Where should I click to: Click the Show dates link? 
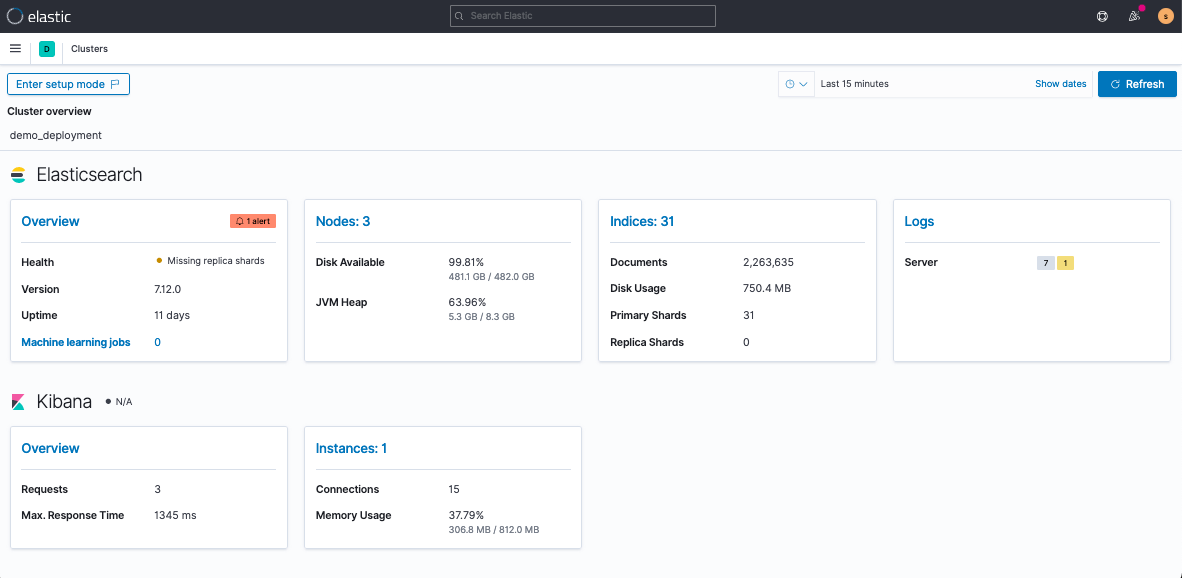pos(1061,84)
